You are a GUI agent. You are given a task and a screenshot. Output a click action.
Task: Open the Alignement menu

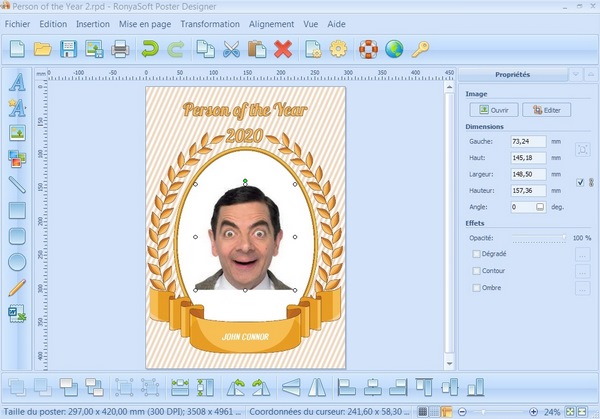pos(272,24)
